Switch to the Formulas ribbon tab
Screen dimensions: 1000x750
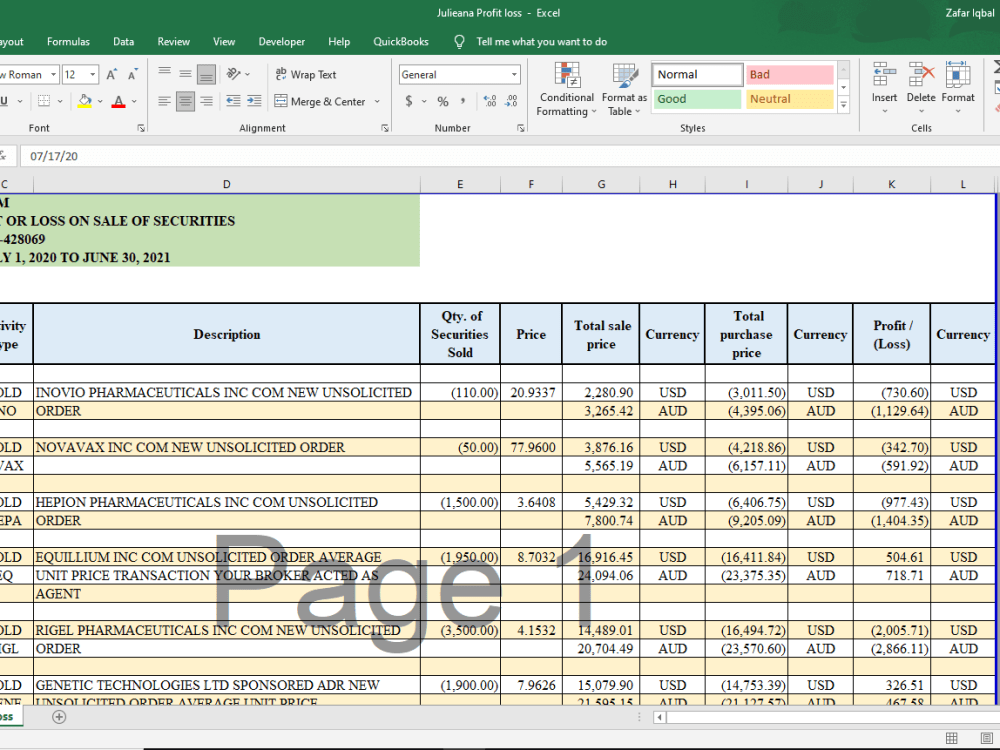click(x=68, y=41)
